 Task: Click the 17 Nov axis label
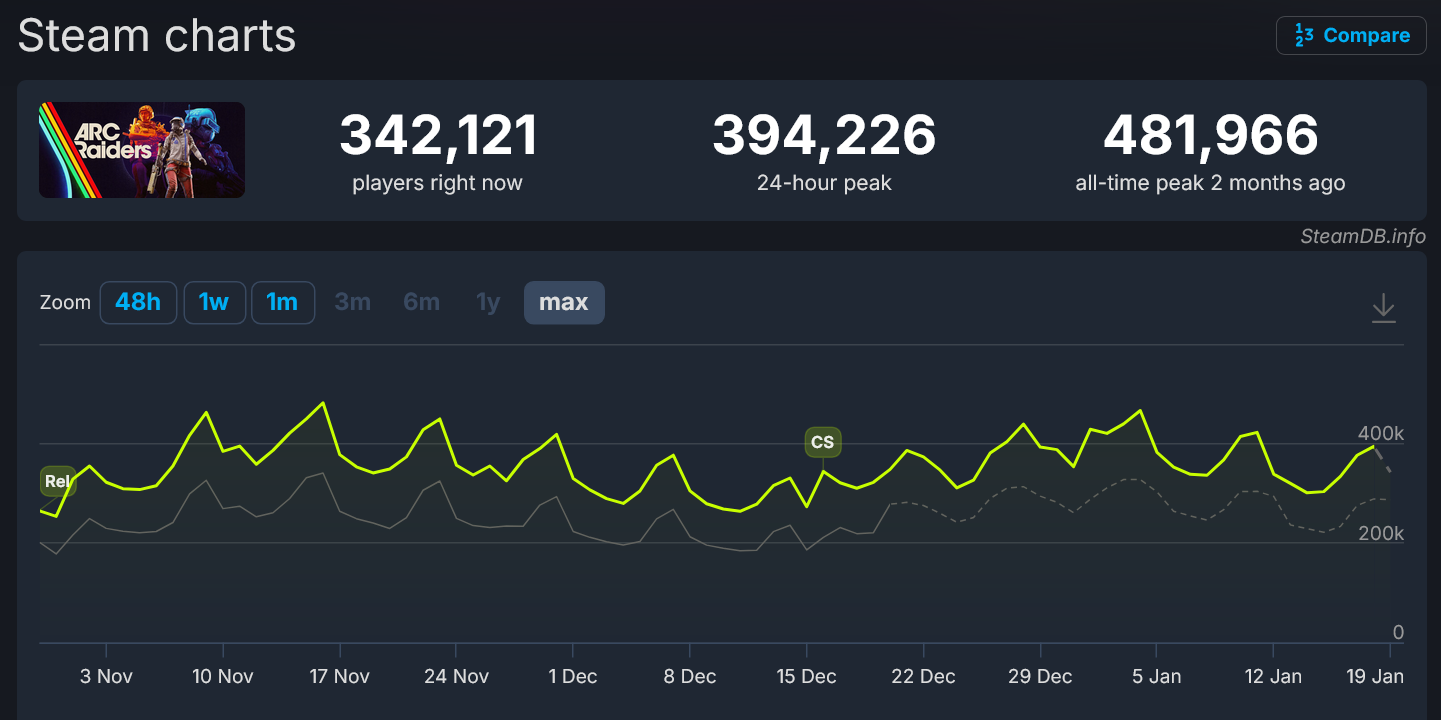pos(340,677)
